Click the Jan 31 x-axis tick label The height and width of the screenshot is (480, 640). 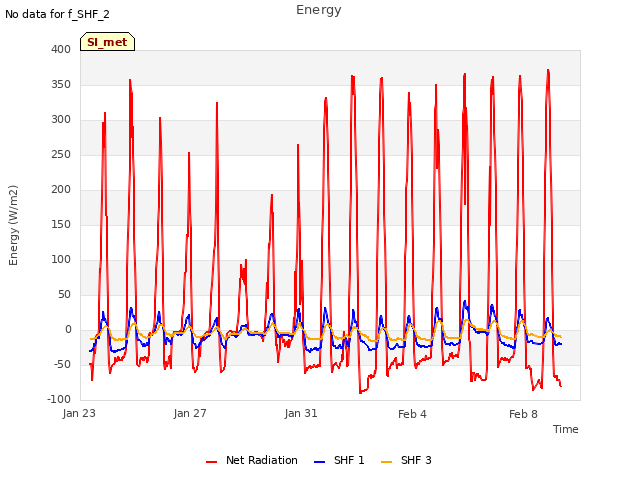click(301, 413)
